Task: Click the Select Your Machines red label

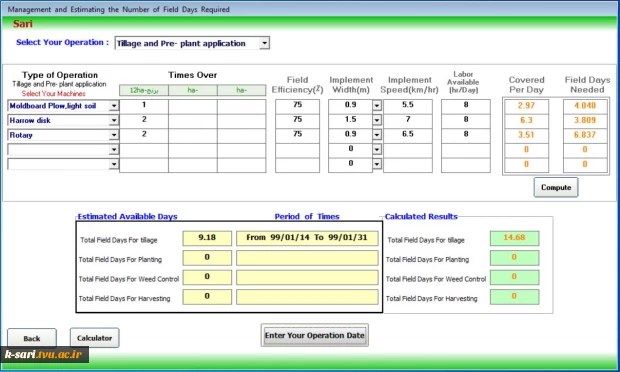Action: pyautogui.click(x=53, y=94)
